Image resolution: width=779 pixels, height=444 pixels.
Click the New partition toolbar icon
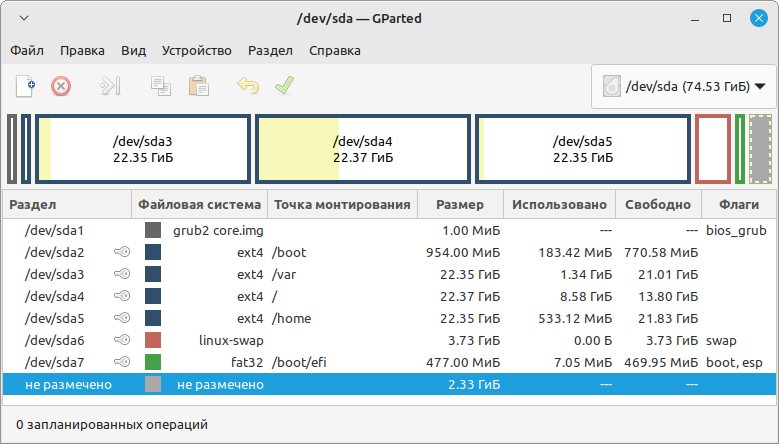[25, 86]
